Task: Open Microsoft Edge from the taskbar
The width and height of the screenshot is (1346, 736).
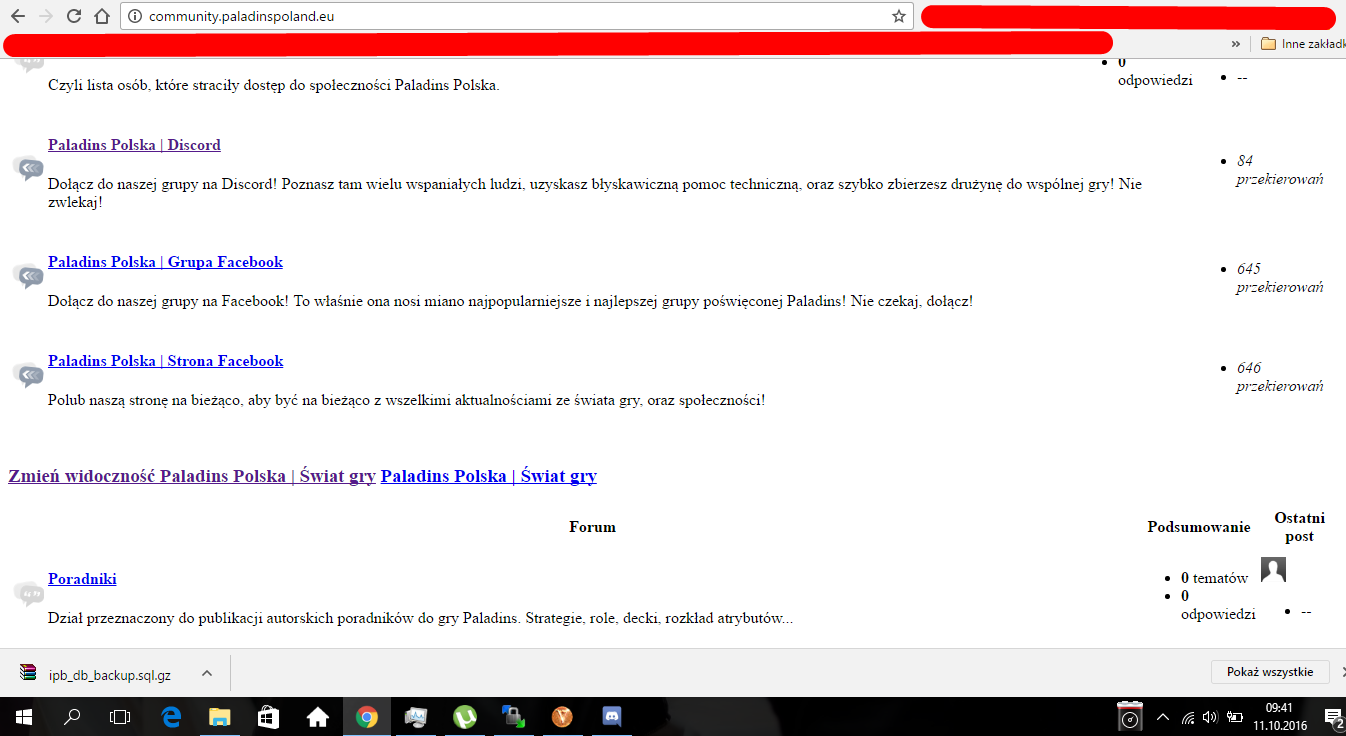Action: click(x=171, y=717)
